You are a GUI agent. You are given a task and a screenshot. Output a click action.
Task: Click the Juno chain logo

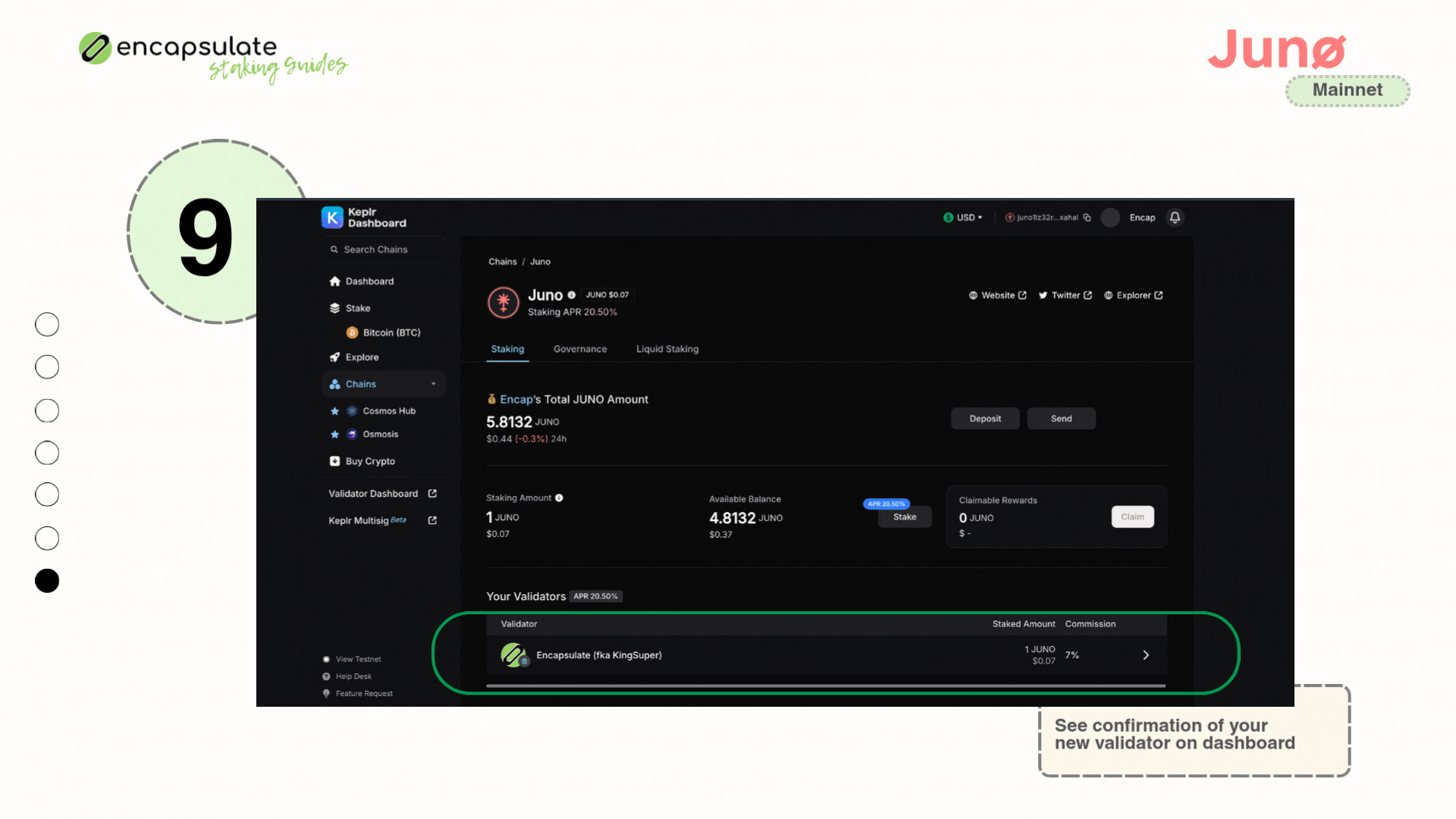(x=503, y=303)
